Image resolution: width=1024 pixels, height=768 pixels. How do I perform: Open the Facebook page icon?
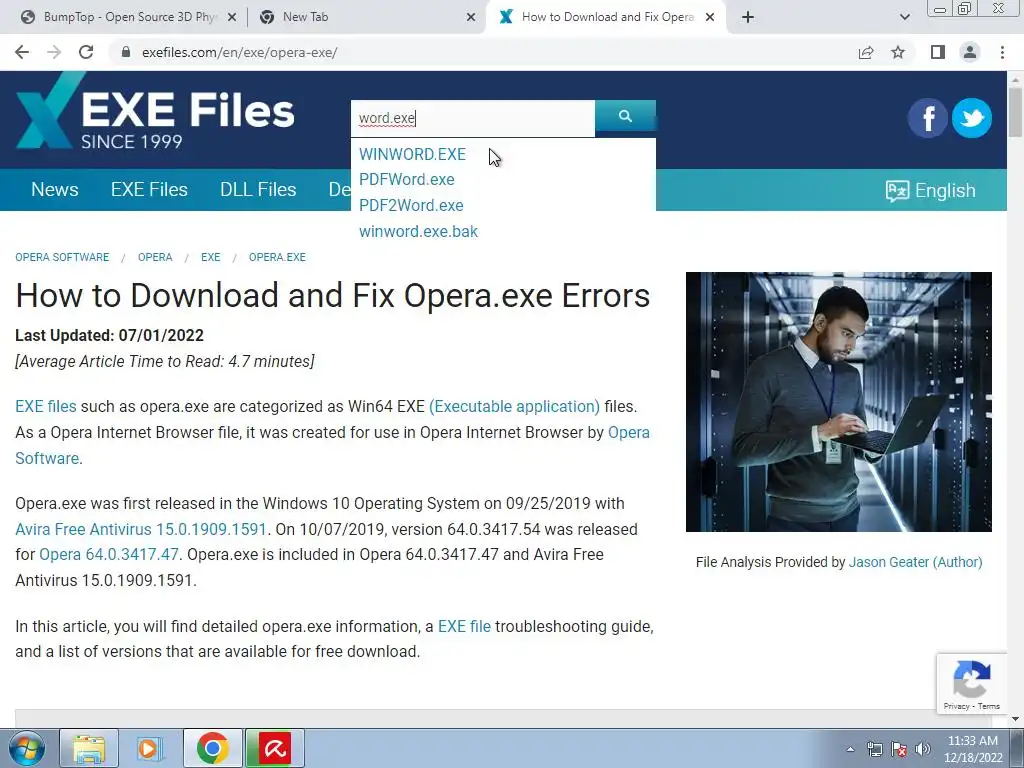(927, 118)
